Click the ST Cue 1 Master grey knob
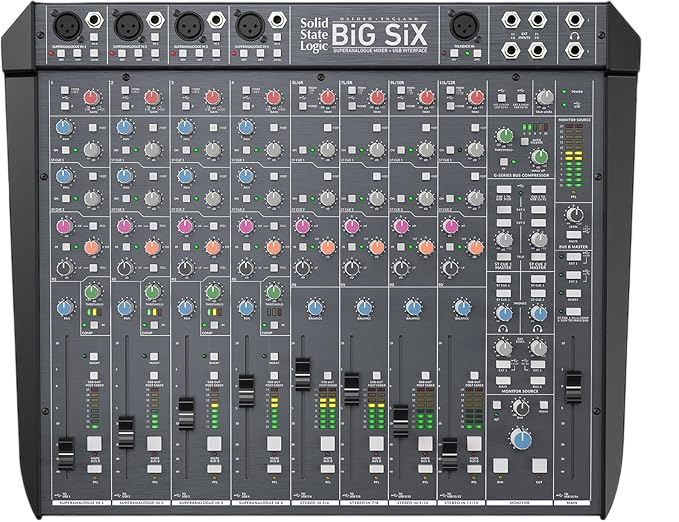 (504, 239)
